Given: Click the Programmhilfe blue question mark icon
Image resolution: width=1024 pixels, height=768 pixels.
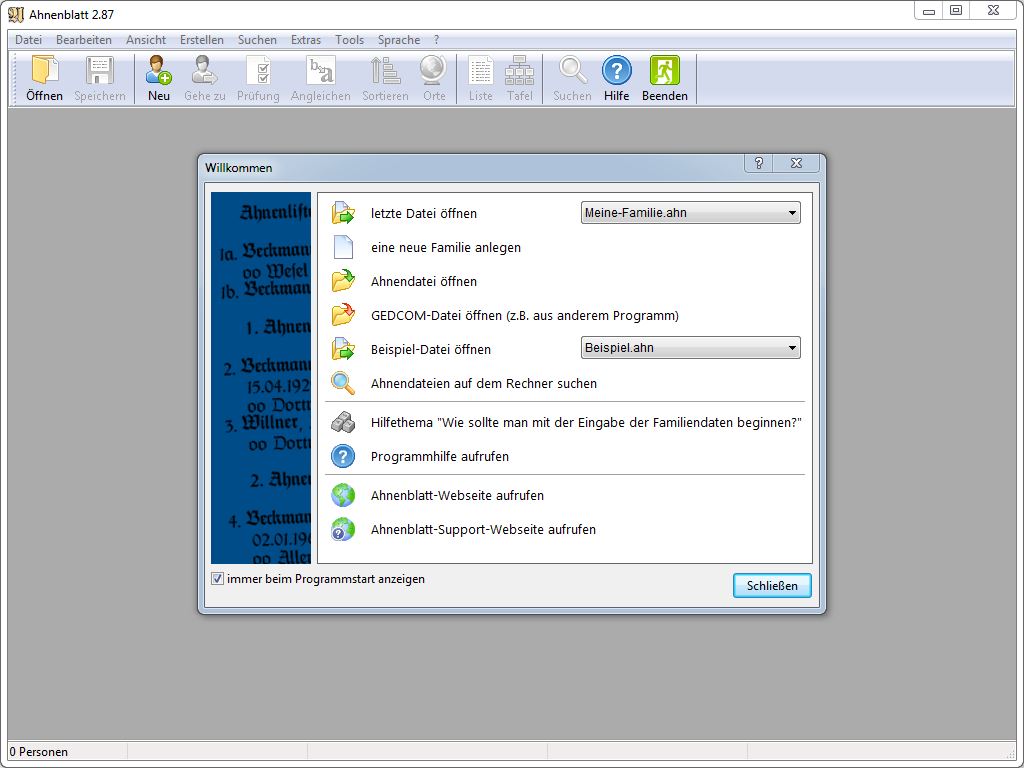Looking at the screenshot, I should pyautogui.click(x=343, y=456).
